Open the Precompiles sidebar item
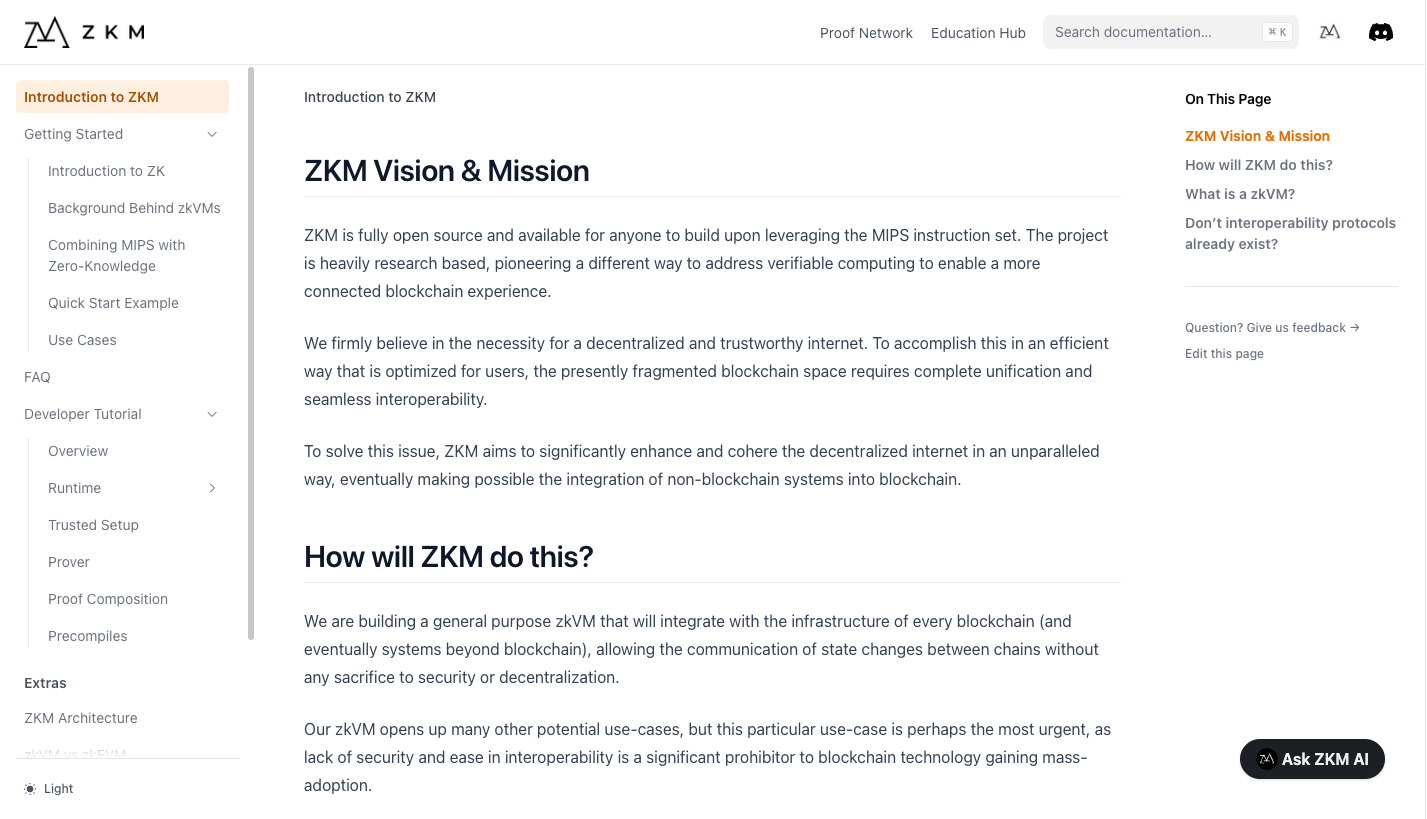1427x819 pixels. point(88,636)
